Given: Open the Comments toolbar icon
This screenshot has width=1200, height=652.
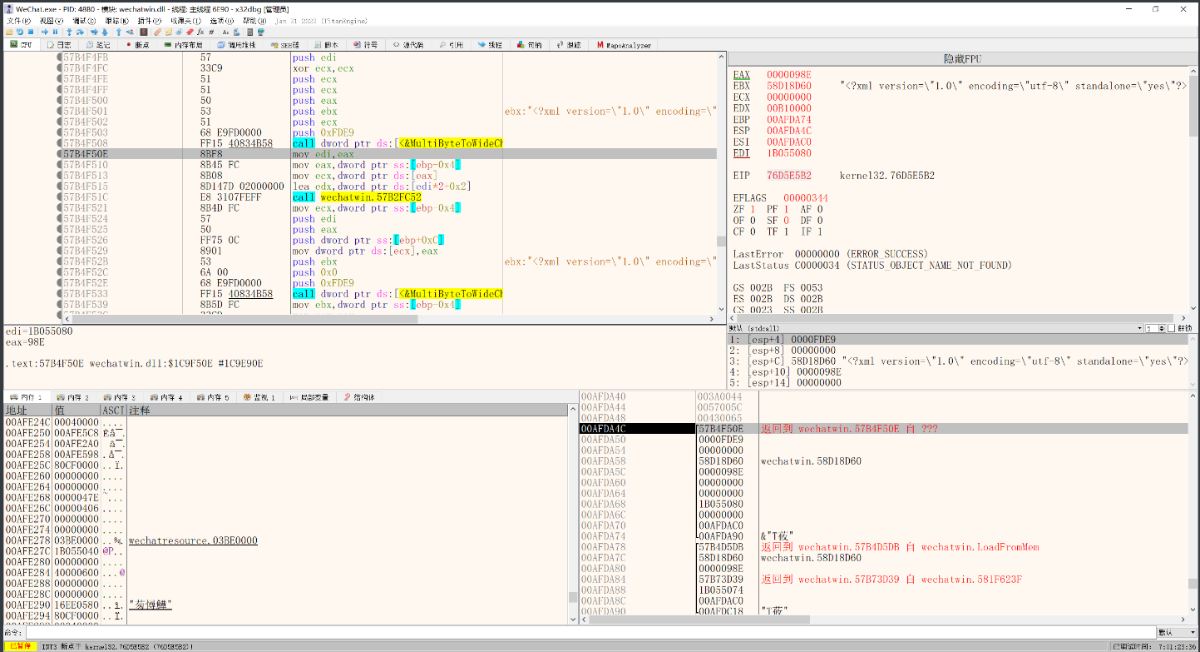Looking at the screenshot, I should (169, 32).
